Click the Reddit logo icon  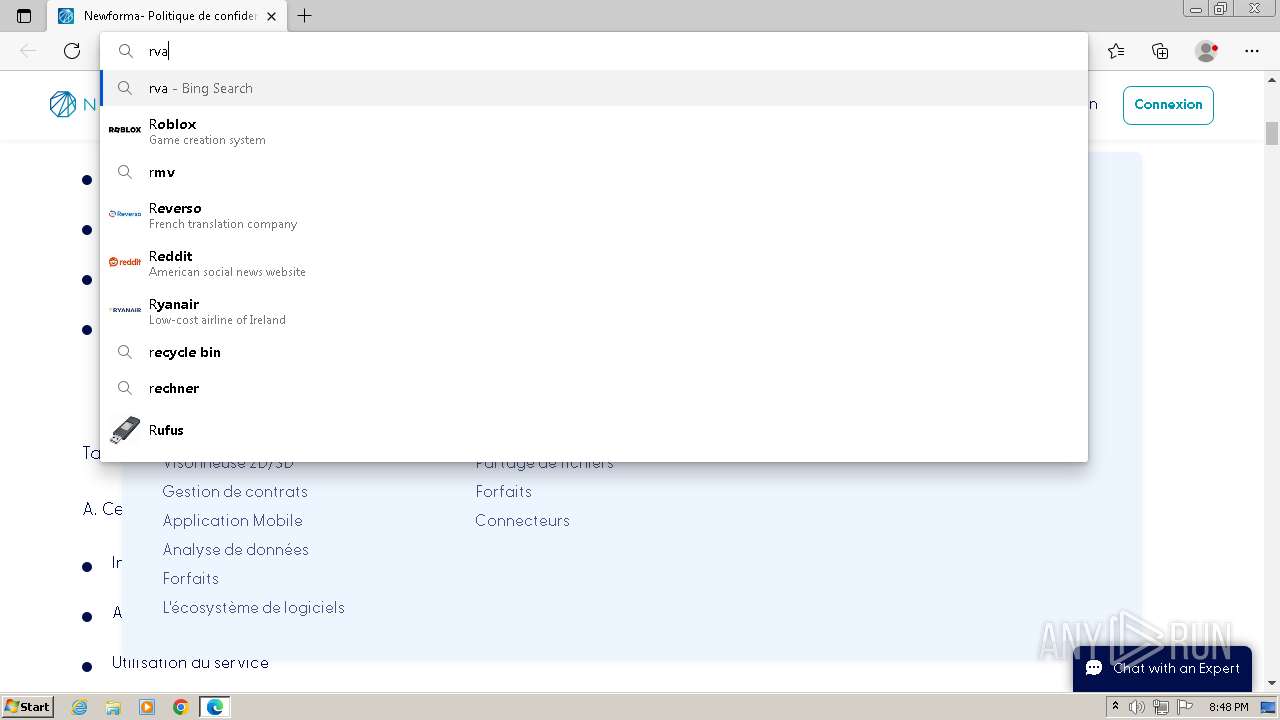[125, 262]
